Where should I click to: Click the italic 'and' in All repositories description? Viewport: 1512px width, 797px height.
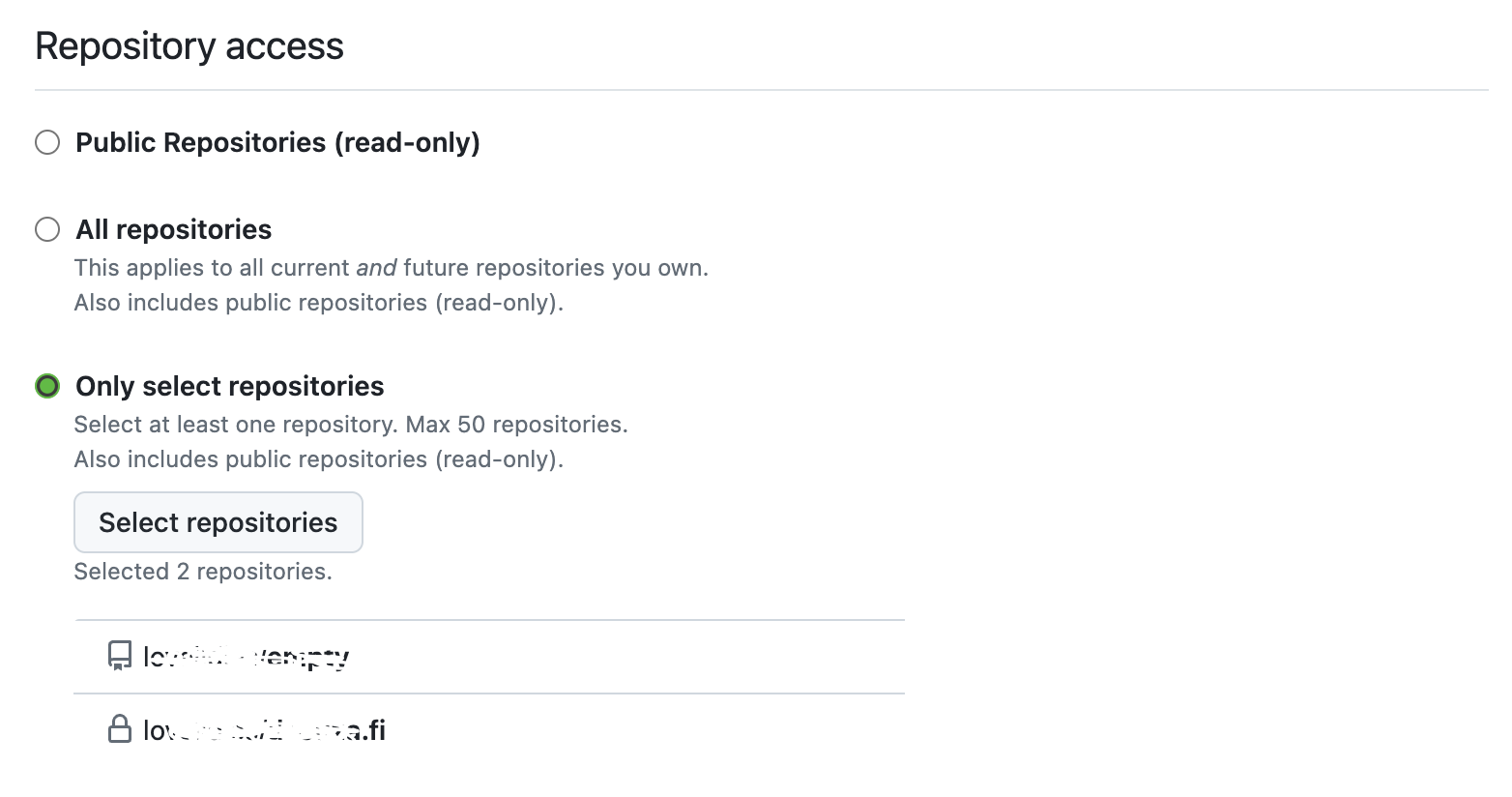(377, 268)
